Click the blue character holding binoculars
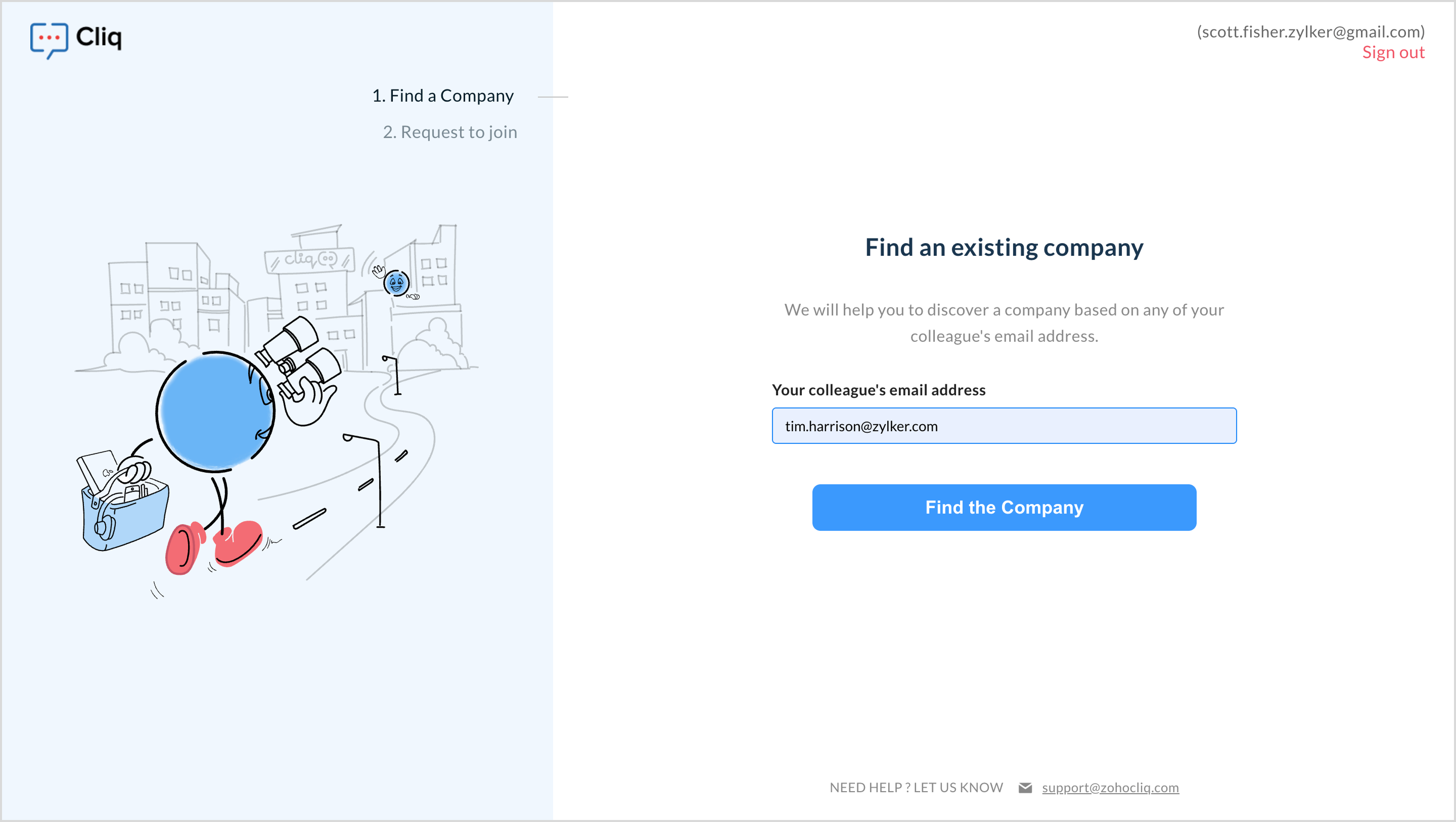The width and height of the screenshot is (1456, 822). click(x=215, y=411)
